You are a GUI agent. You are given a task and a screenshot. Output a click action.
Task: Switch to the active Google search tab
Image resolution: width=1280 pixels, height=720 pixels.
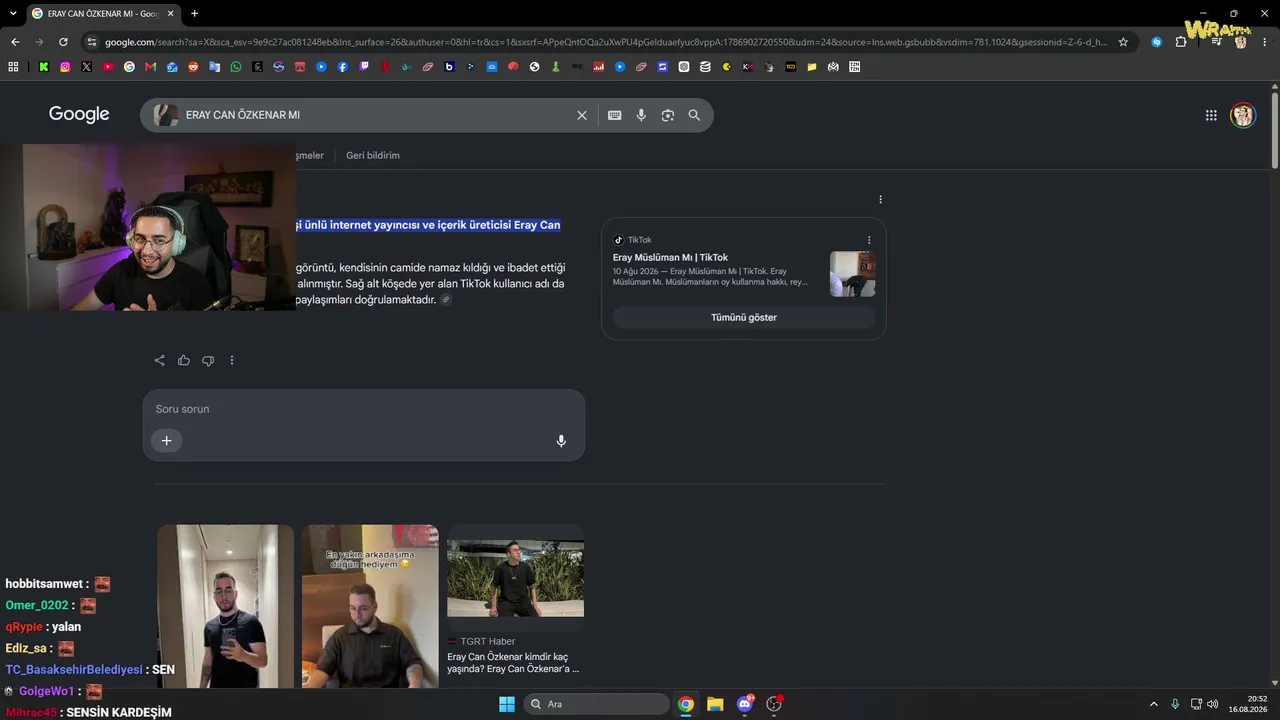[x=104, y=14]
